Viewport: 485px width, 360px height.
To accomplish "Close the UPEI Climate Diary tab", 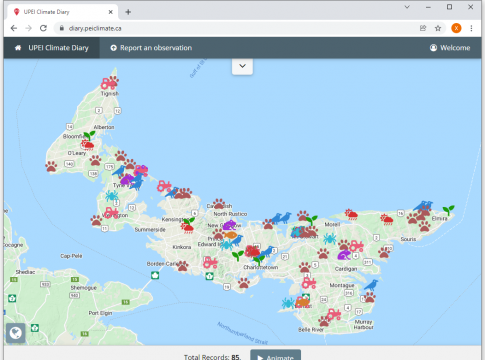I will (x=111, y=12).
